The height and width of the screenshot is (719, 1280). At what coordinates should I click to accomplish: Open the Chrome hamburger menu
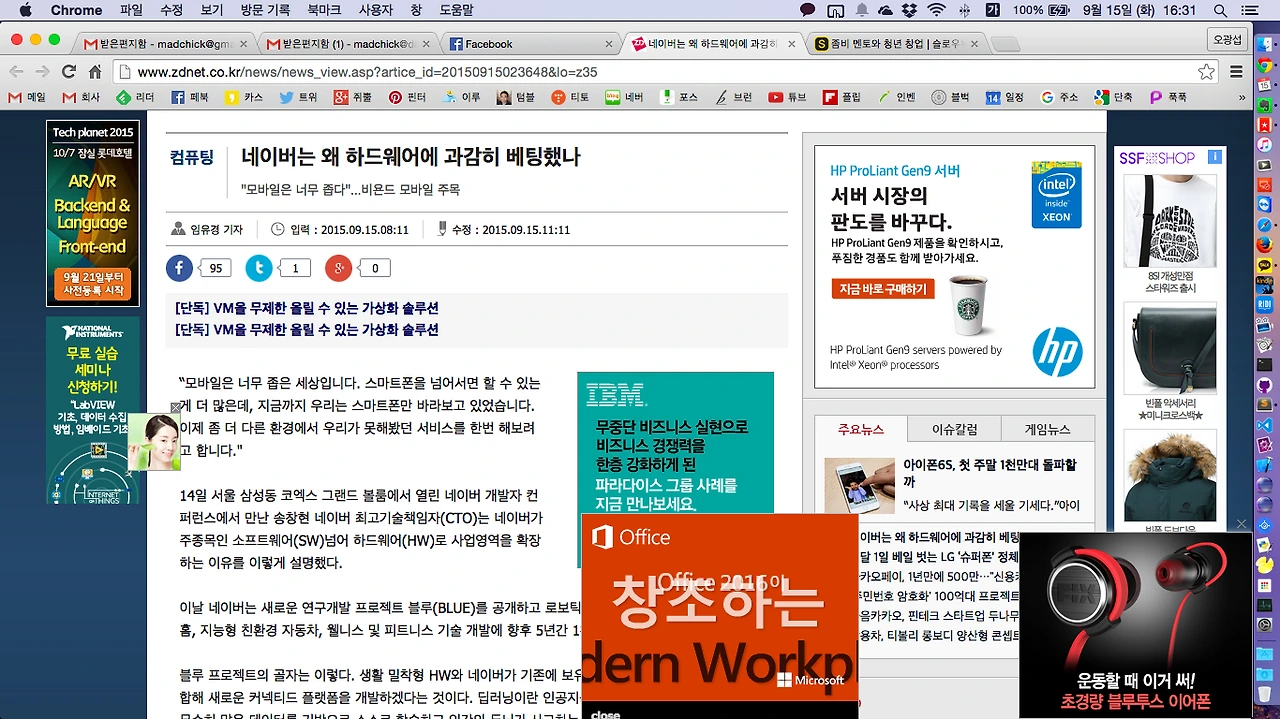[x=1236, y=72]
